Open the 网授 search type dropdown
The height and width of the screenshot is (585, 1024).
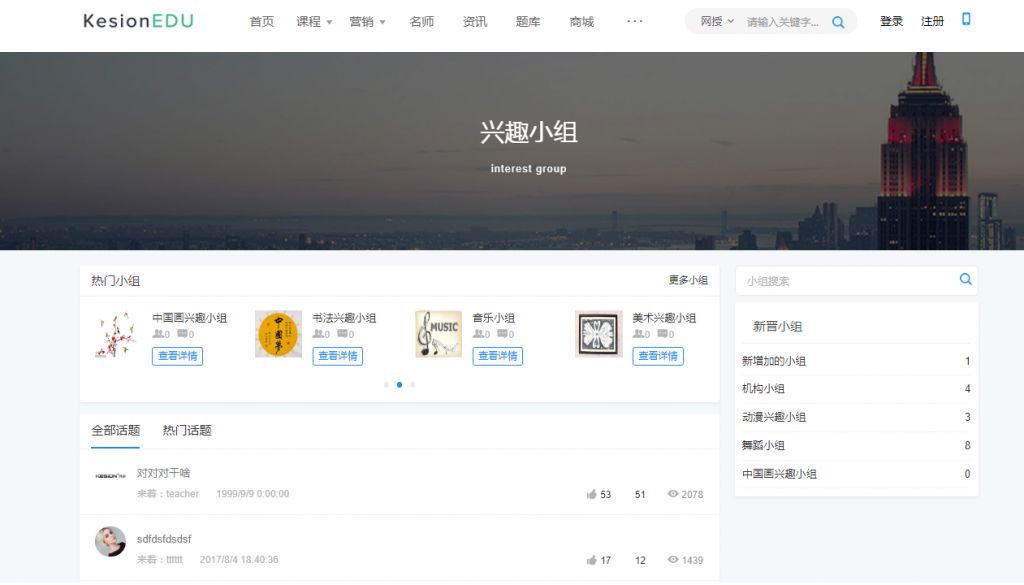716,21
